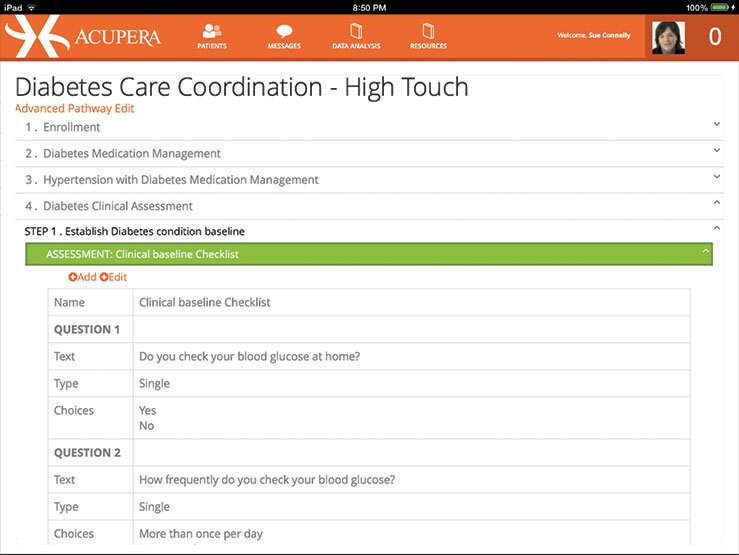The height and width of the screenshot is (555, 739).
Task: Click Sue Connelly's profile photo
Action: coord(668,36)
